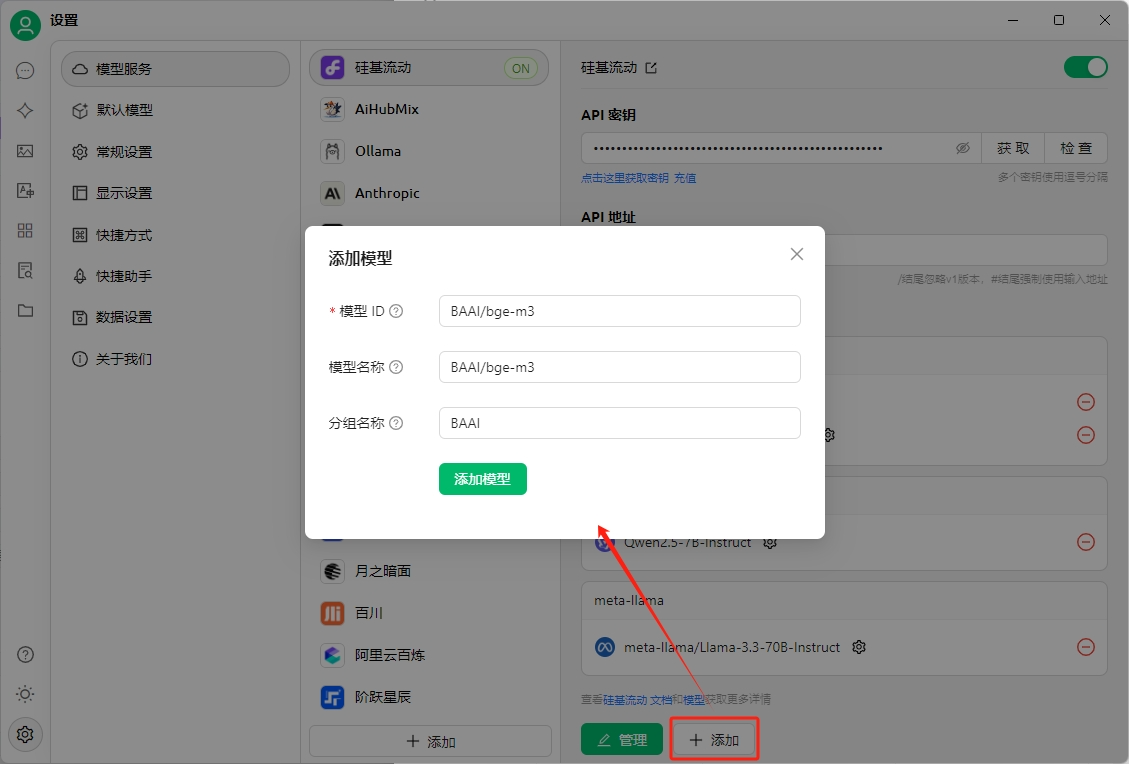Image resolution: width=1129 pixels, height=764 pixels.
Task: Open 硅基流动 文档 link
Action: (637, 700)
